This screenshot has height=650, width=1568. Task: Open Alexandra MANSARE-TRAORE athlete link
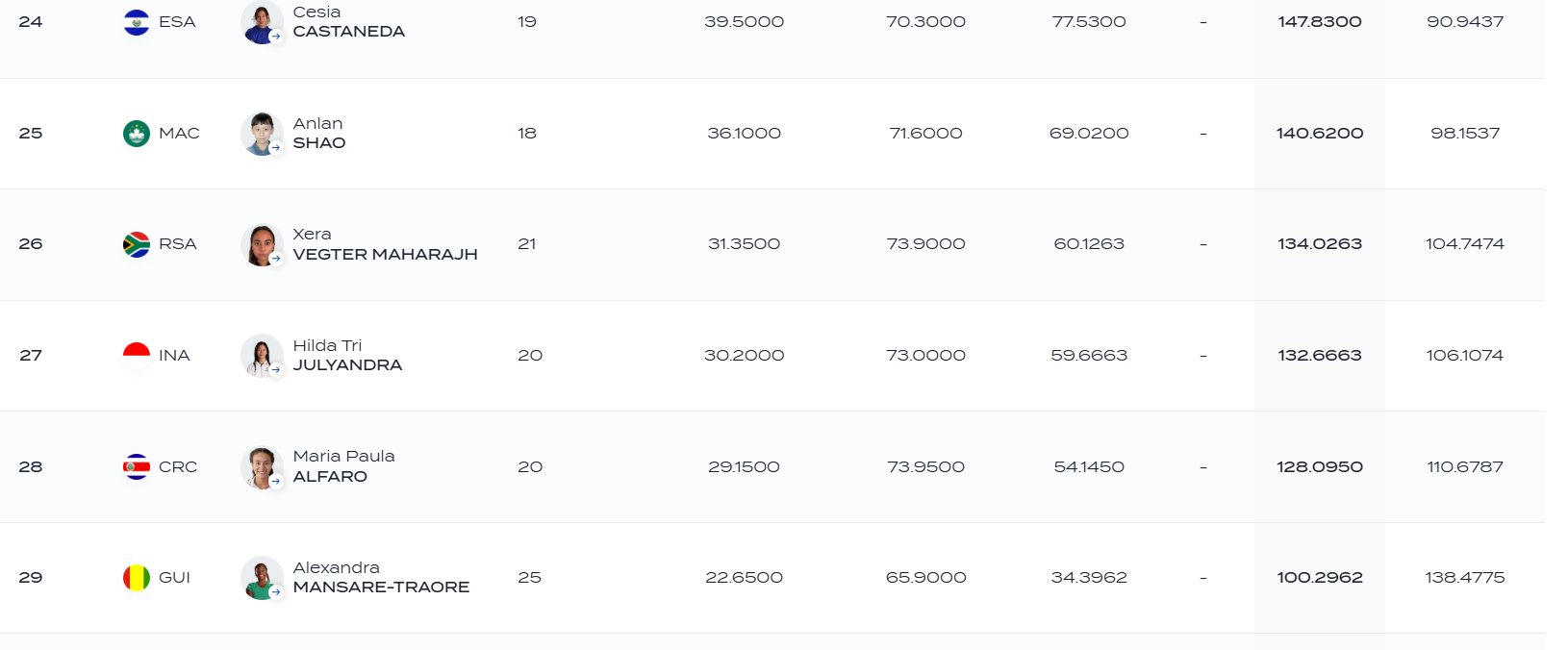[x=381, y=577]
